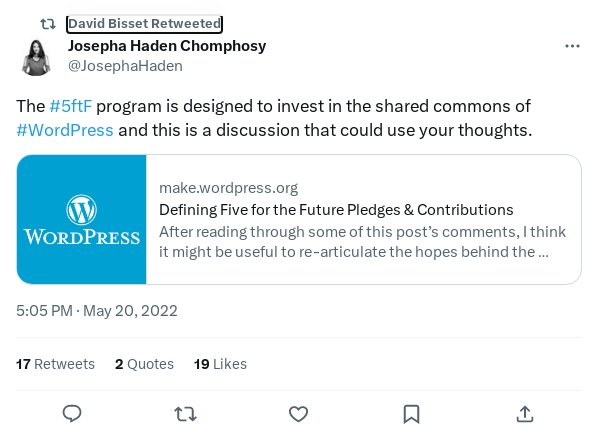Click the WordPress logo card thumbnail
The image size is (598, 430).
(82, 219)
